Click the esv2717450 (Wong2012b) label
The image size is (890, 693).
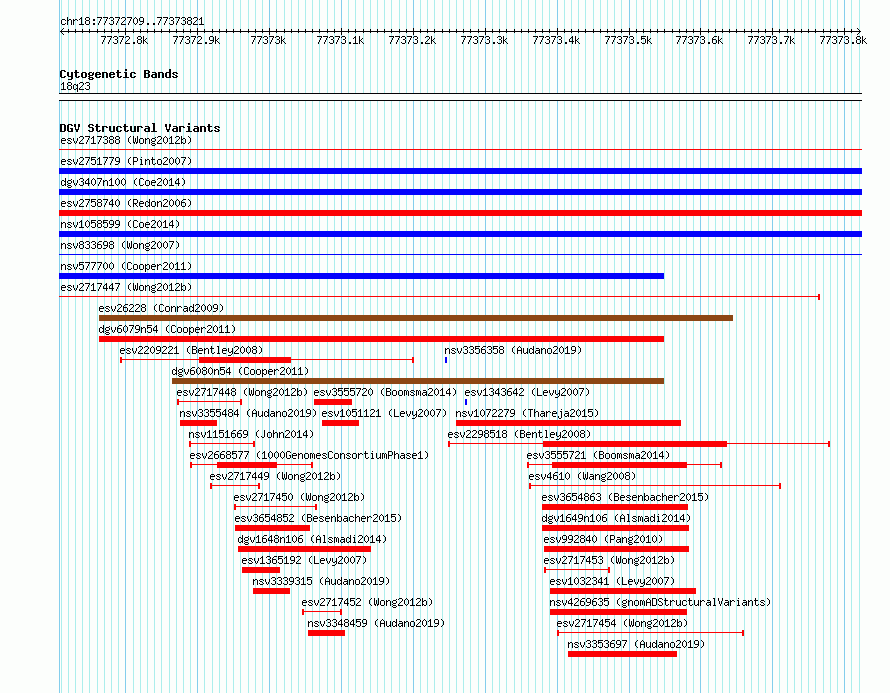299,497
